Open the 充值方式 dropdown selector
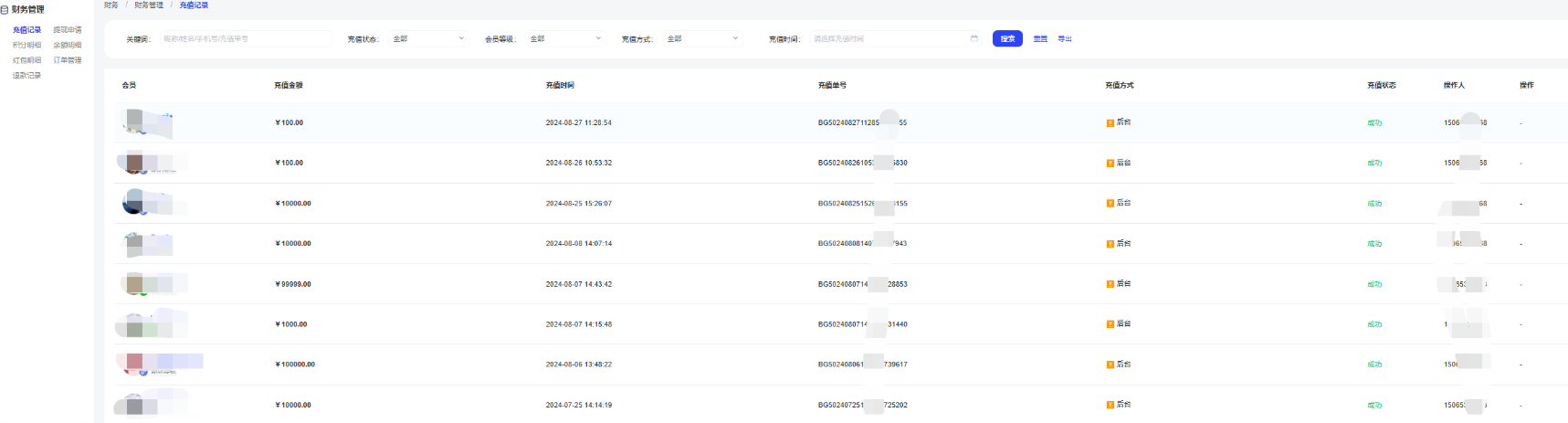The width and height of the screenshot is (1568, 423). click(x=701, y=38)
